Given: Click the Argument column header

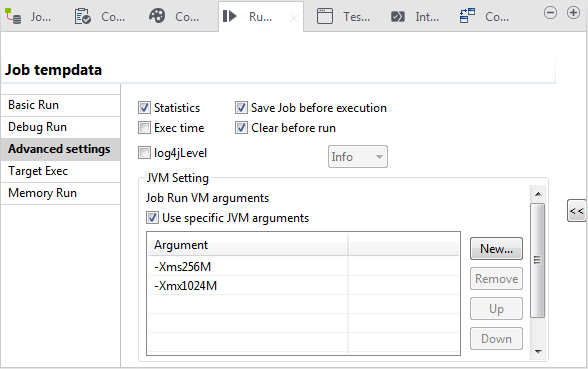Looking at the screenshot, I should tap(248, 245).
